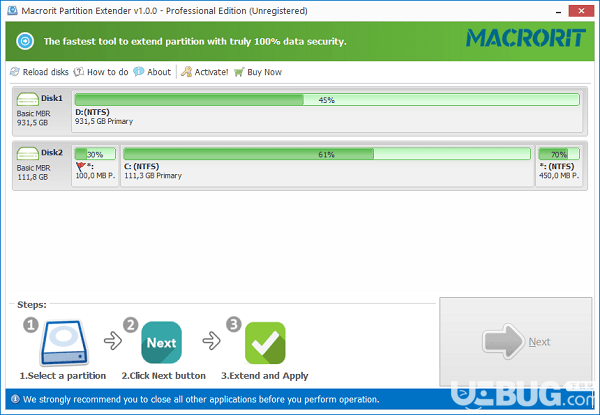Click the status bar recommendation message
This screenshot has width=600, height=415.
pos(201,399)
